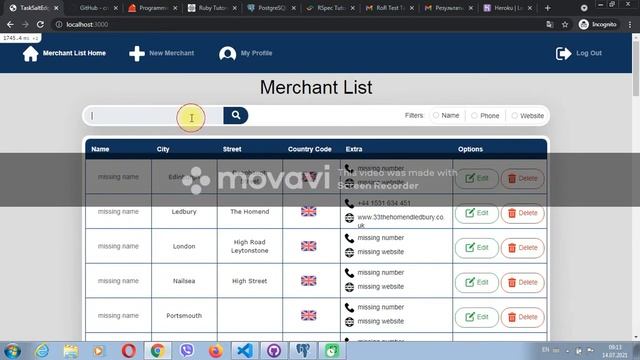
Task: Click the 'High Road Leytonstone' cell
Action: coord(249,246)
